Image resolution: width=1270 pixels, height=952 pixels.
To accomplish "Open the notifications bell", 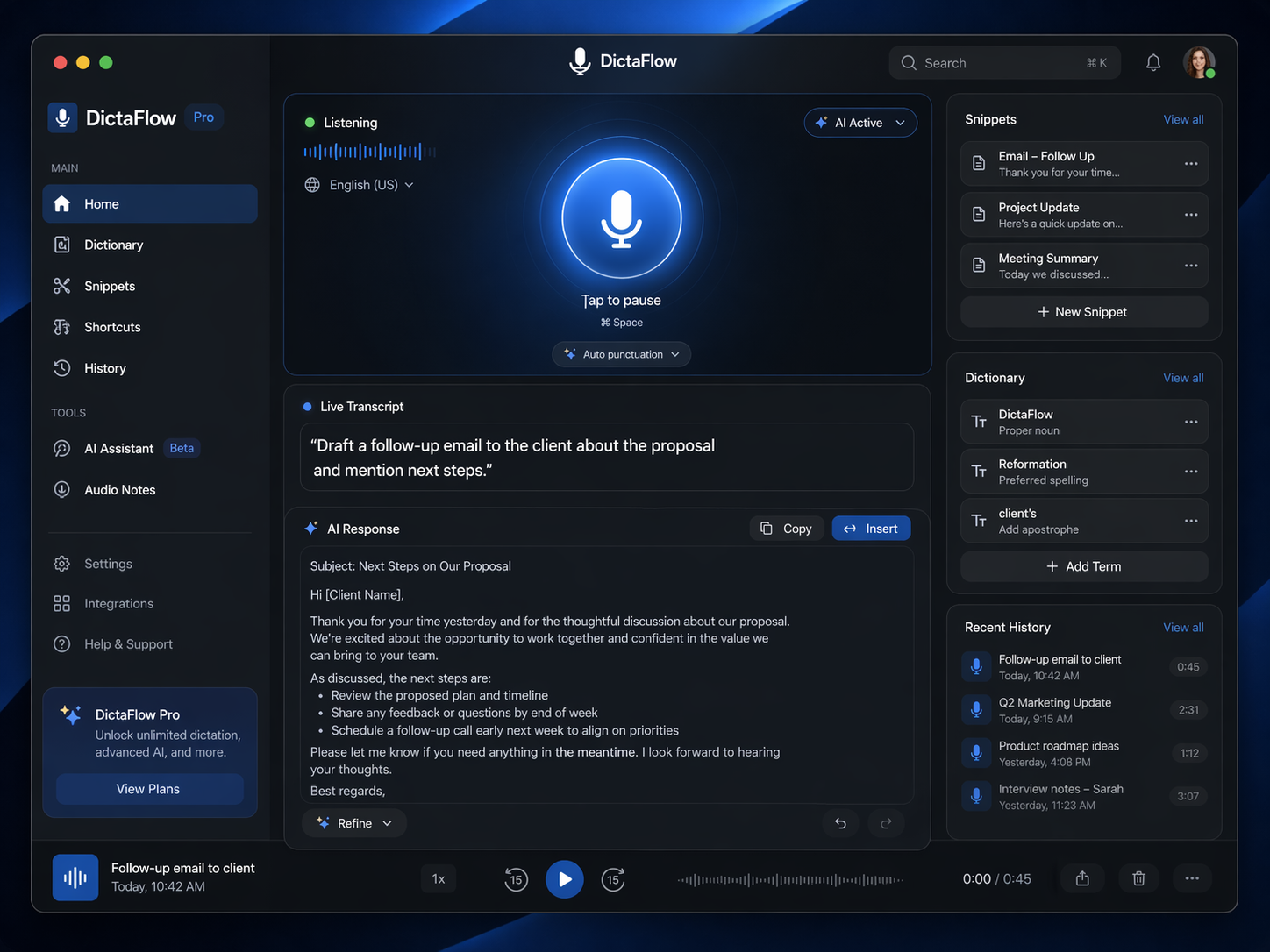I will tap(1153, 62).
